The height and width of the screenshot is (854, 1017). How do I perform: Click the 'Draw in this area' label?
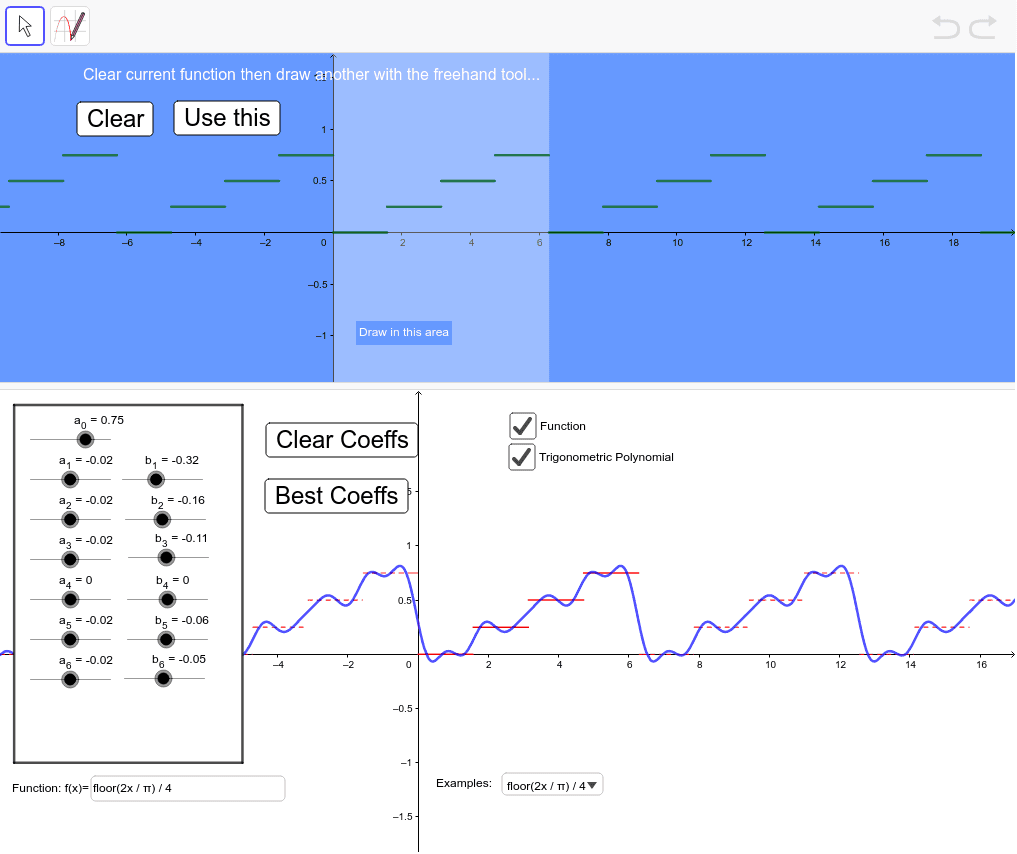tap(403, 333)
